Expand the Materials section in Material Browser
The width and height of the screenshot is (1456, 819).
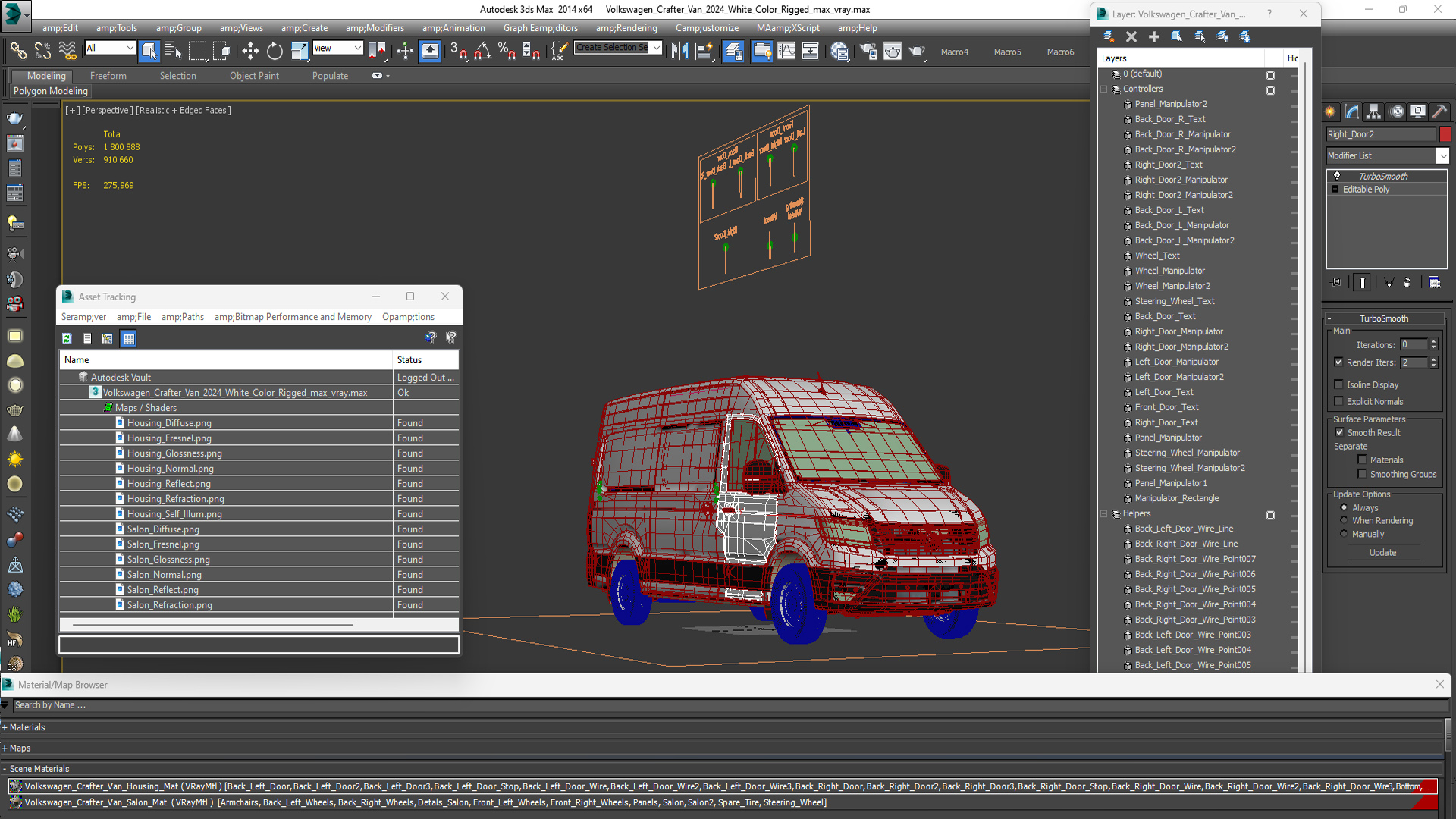pyautogui.click(x=5, y=727)
